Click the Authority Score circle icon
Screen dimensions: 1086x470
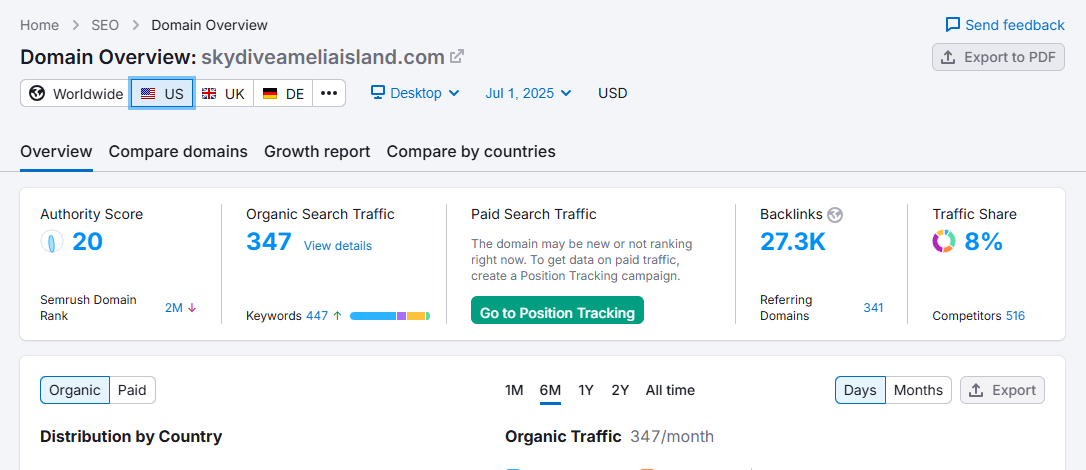coord(52,242)
